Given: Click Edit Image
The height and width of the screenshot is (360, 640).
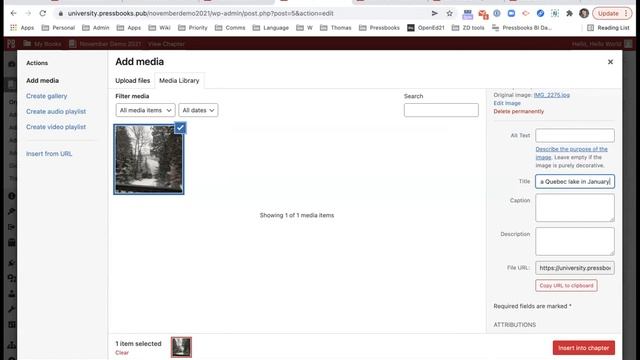Looking at the screenshot, I should [507, 103].
